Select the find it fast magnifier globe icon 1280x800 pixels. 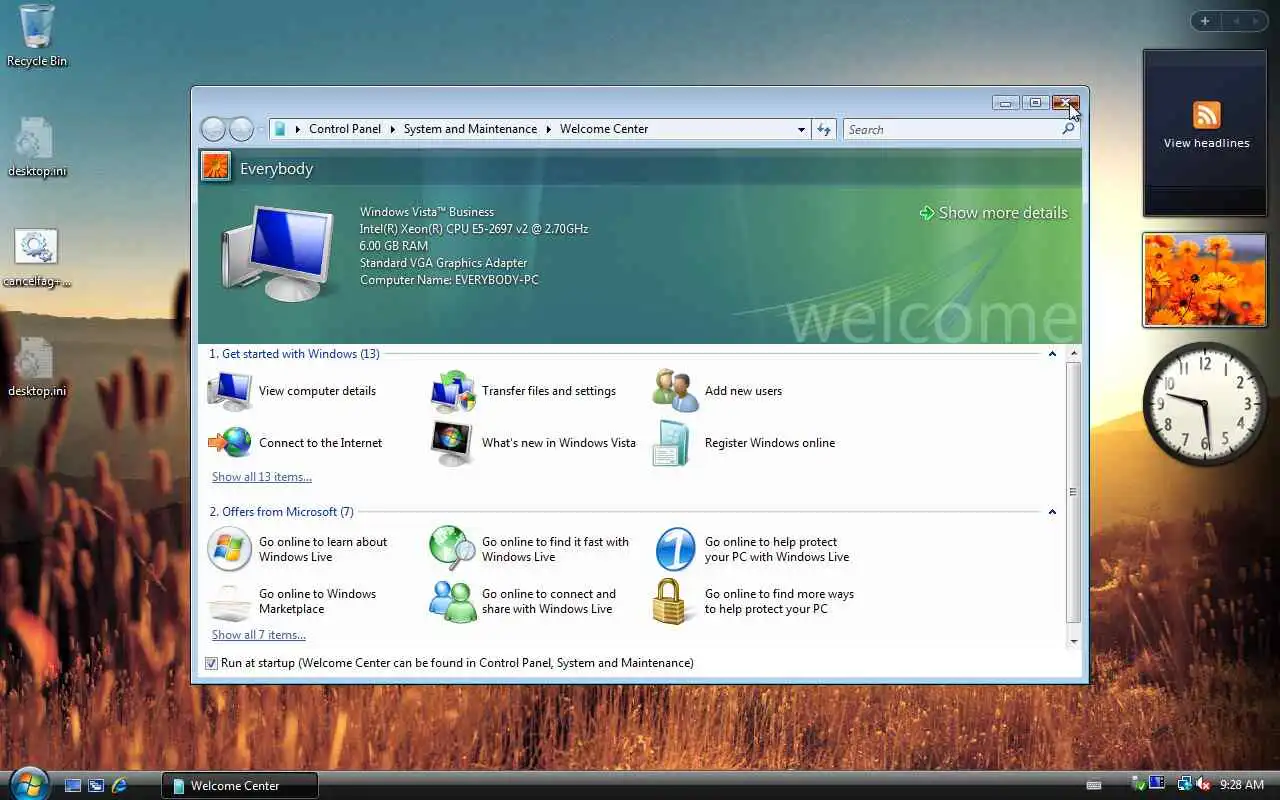[452, 549]
